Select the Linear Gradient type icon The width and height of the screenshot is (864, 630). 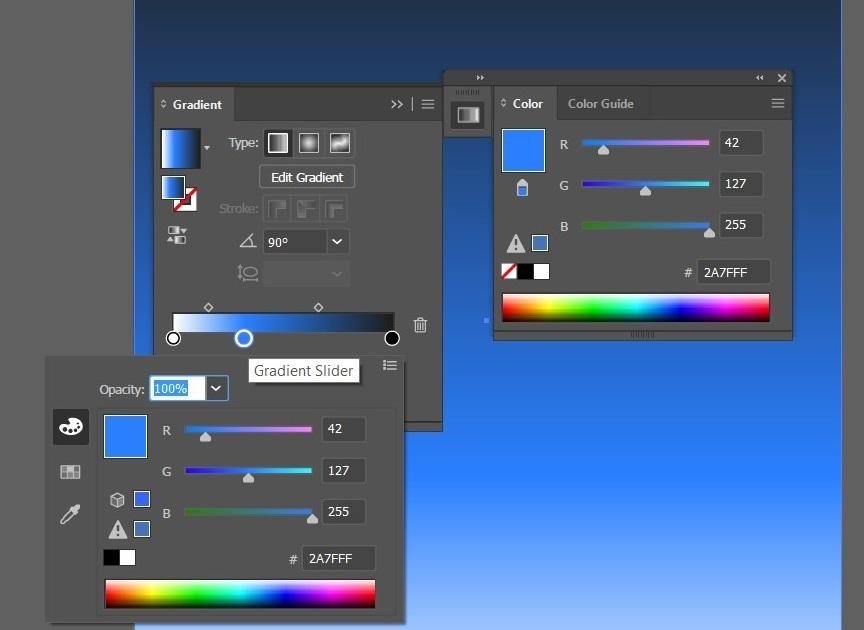click(x=278, y=143)
